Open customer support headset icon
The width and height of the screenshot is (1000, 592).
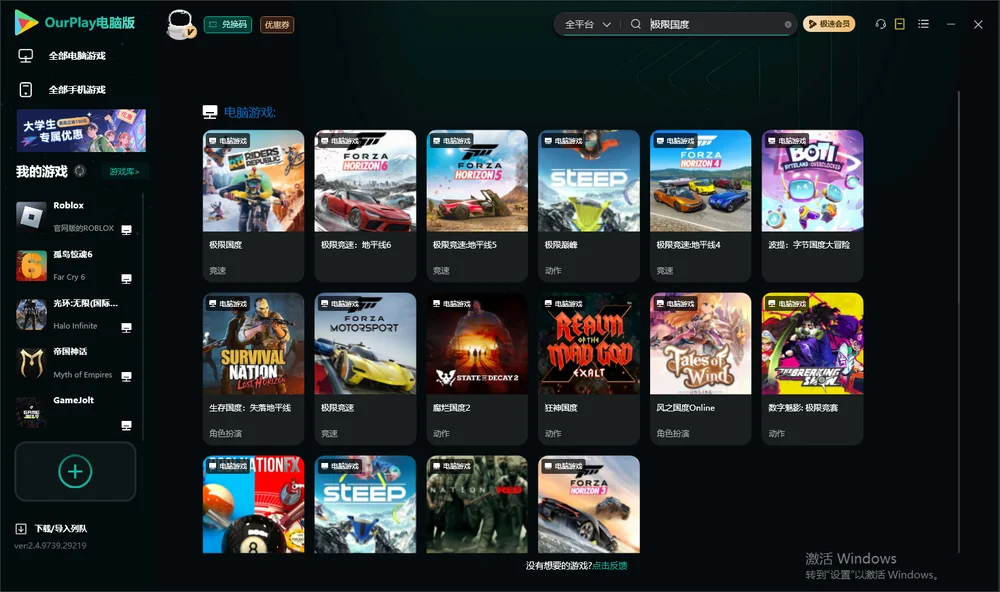[x=880, y=24]
